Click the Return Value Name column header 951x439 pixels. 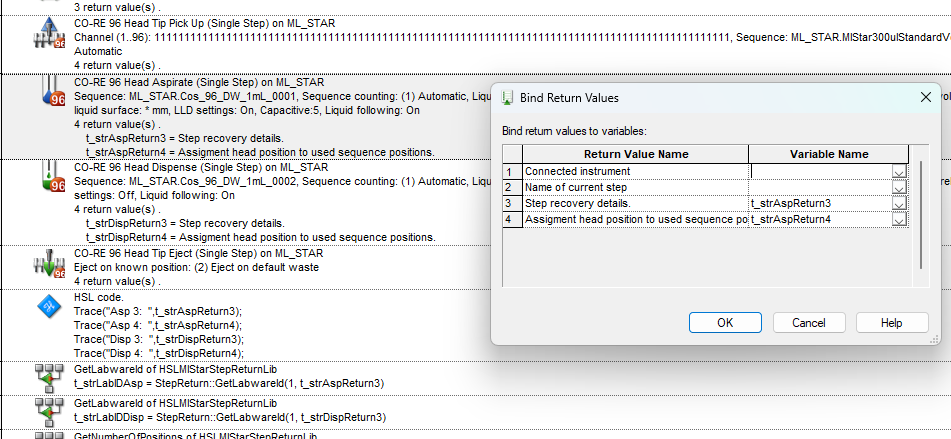[636, 154]
